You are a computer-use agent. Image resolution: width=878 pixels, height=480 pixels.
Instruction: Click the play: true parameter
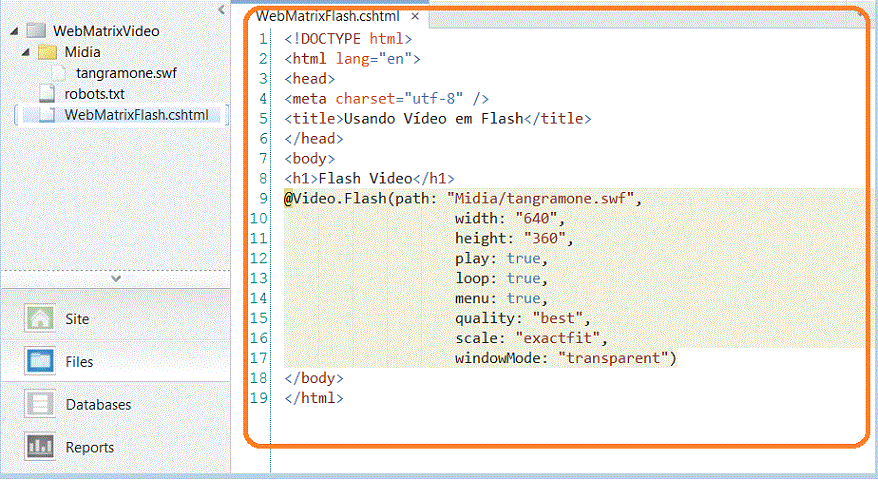(501, 259)
